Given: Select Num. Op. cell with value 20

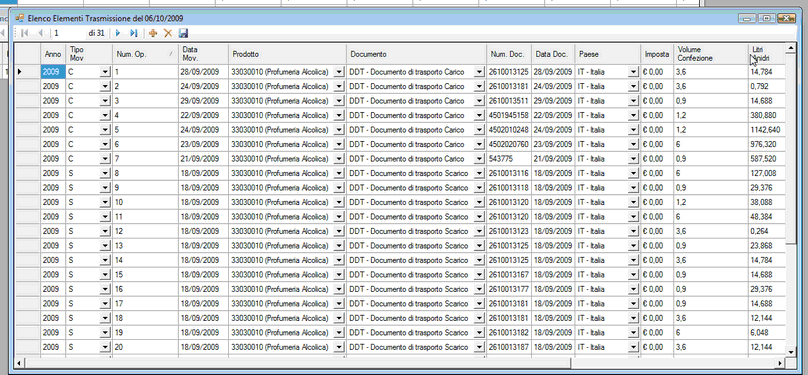Looking at the screenshot, I should (145, 347).
